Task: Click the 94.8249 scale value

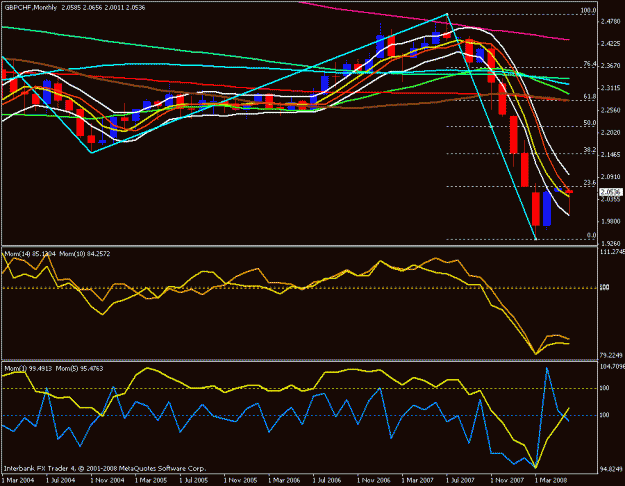Action: 611,469
